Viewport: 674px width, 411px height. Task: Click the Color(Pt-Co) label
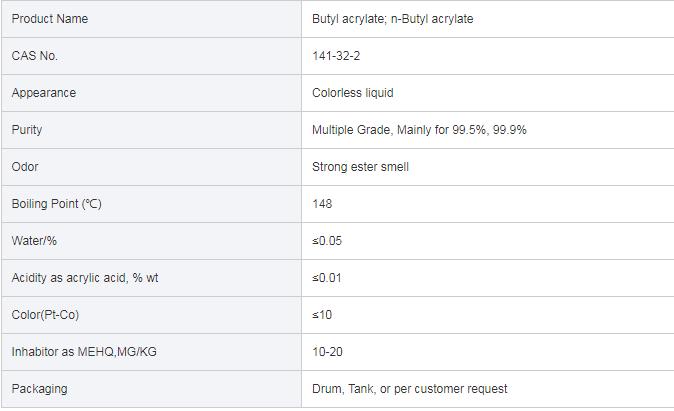(x=45, y=315)
